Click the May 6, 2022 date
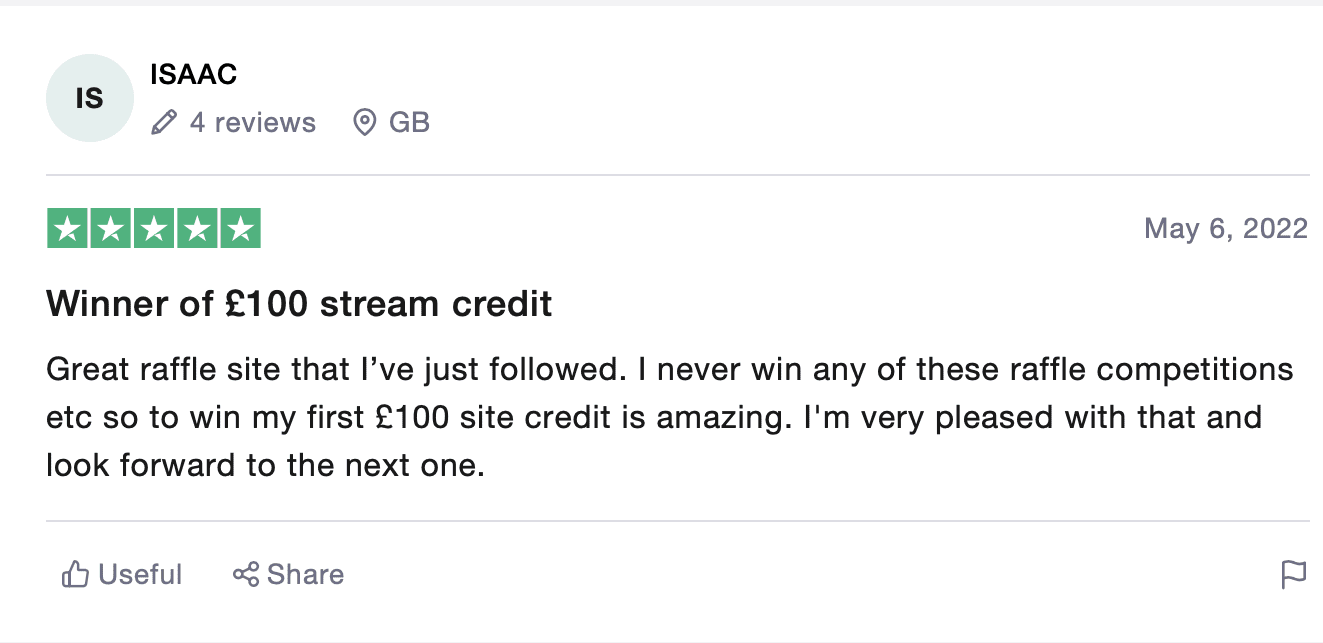The image size is (1323, 643). point(1225,229)
